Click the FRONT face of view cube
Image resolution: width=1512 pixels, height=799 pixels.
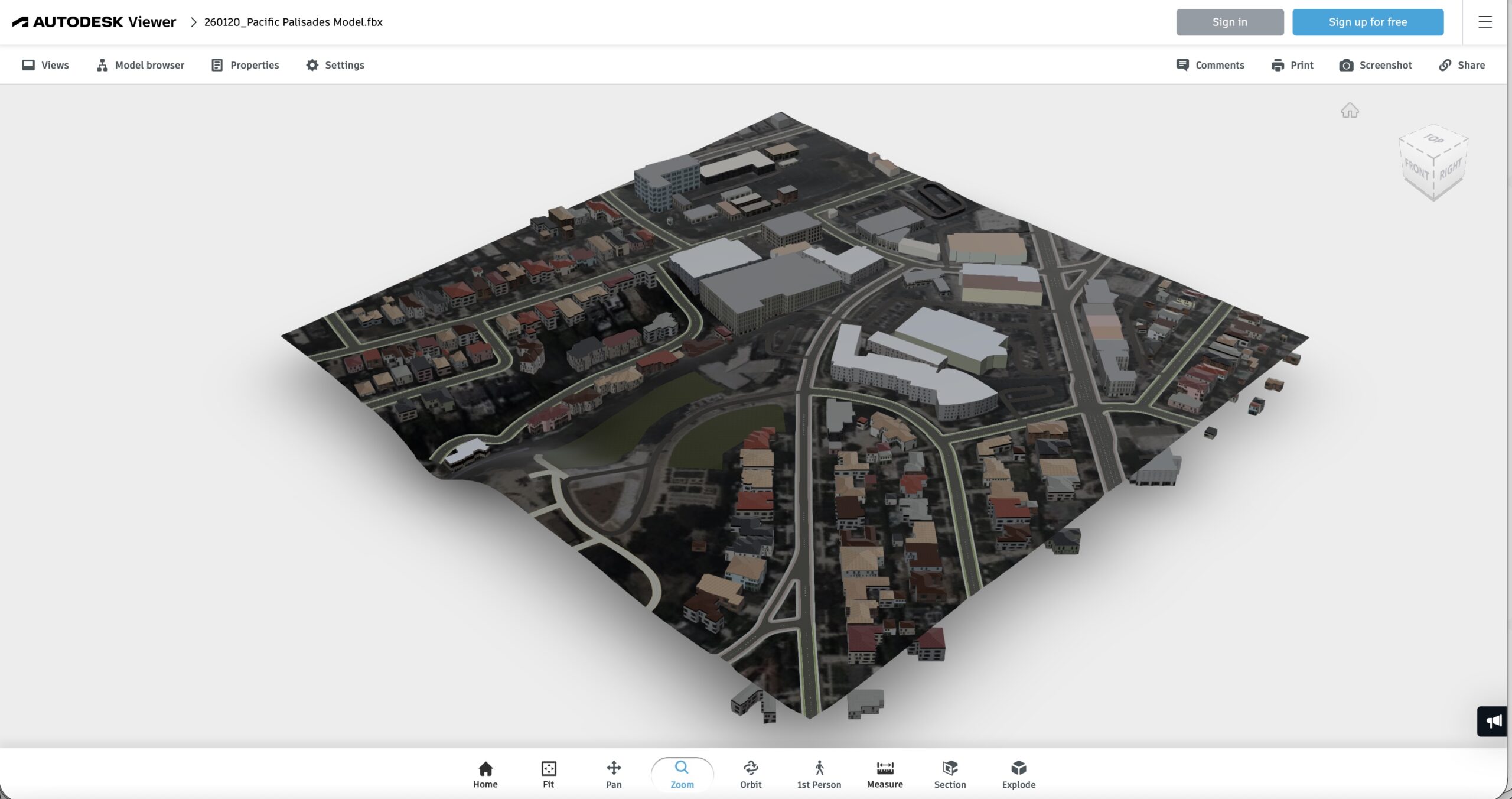(1416, 170)
